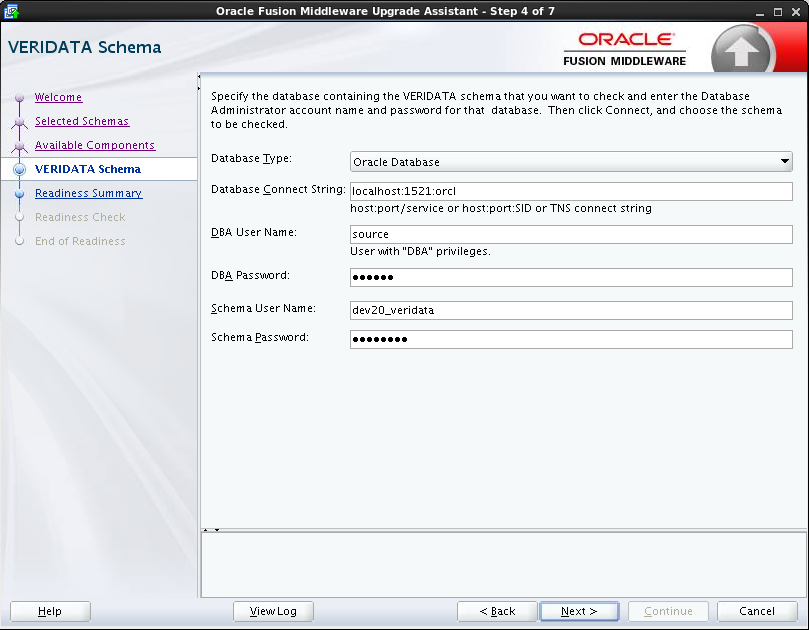Go to the Welcome step

58,97
